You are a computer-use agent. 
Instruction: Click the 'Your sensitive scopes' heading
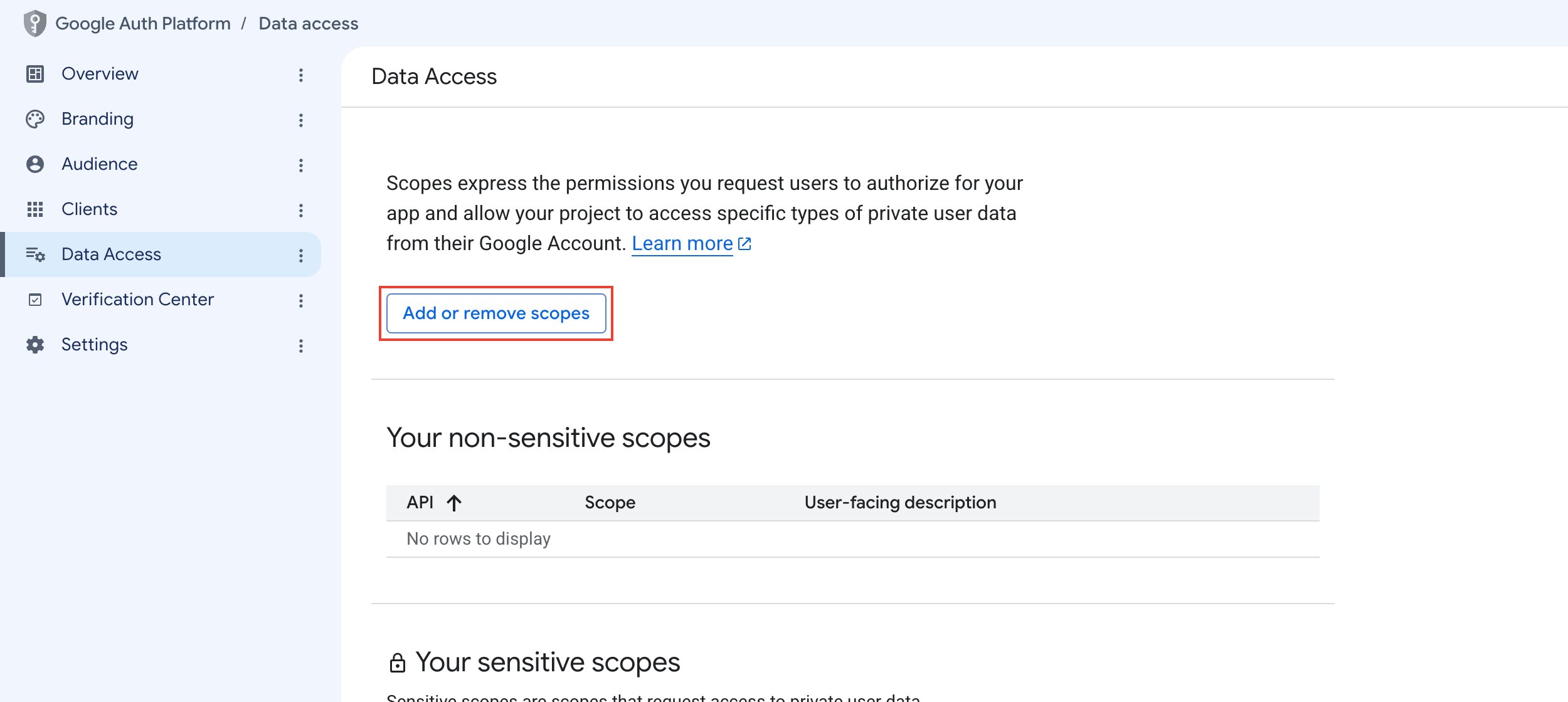[x=548, y=663]
